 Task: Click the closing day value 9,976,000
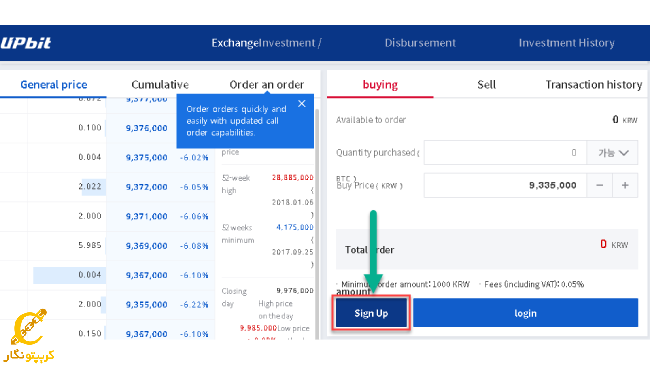295,291
